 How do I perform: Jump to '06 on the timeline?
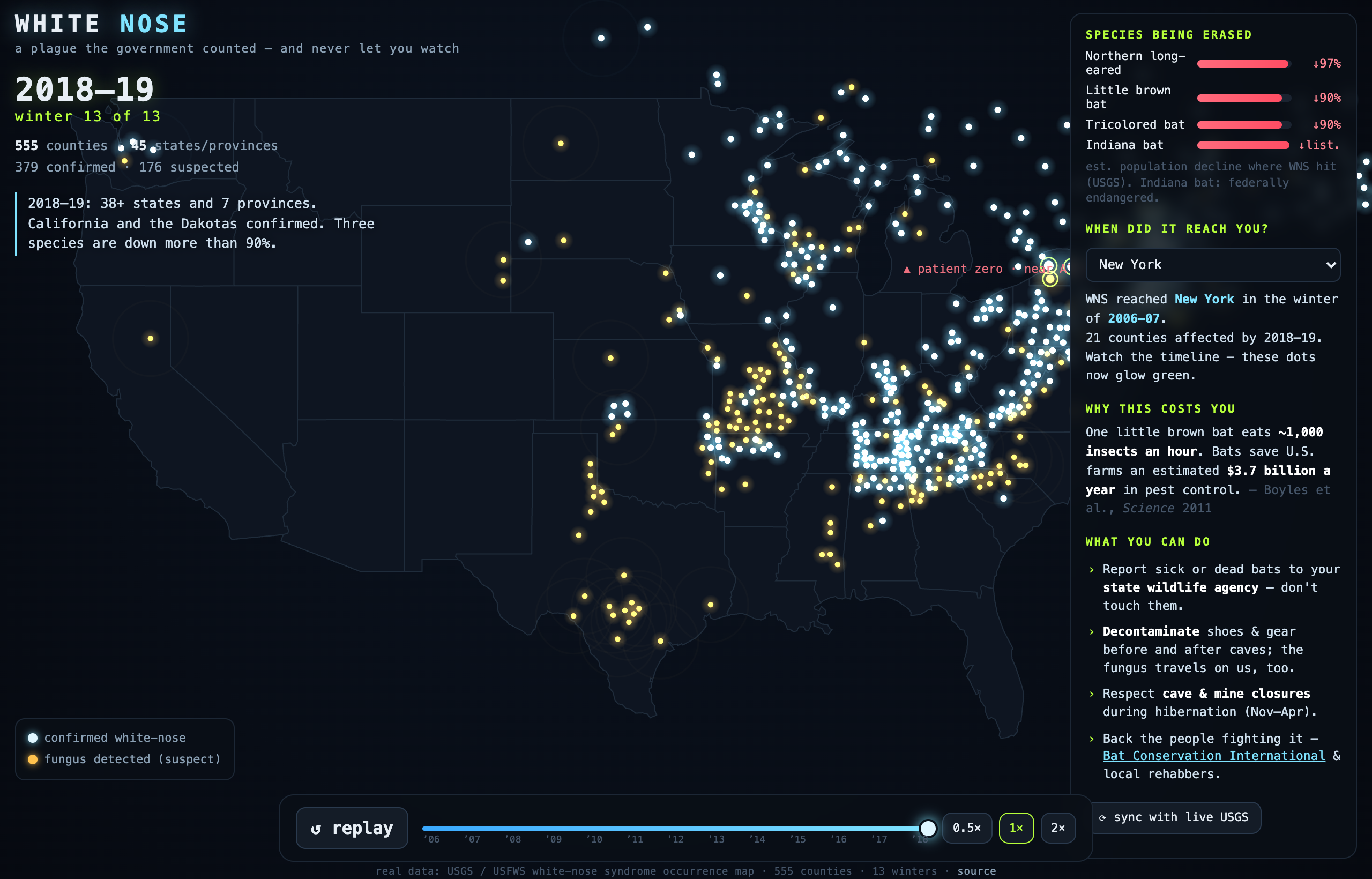[x=432, y=839]
